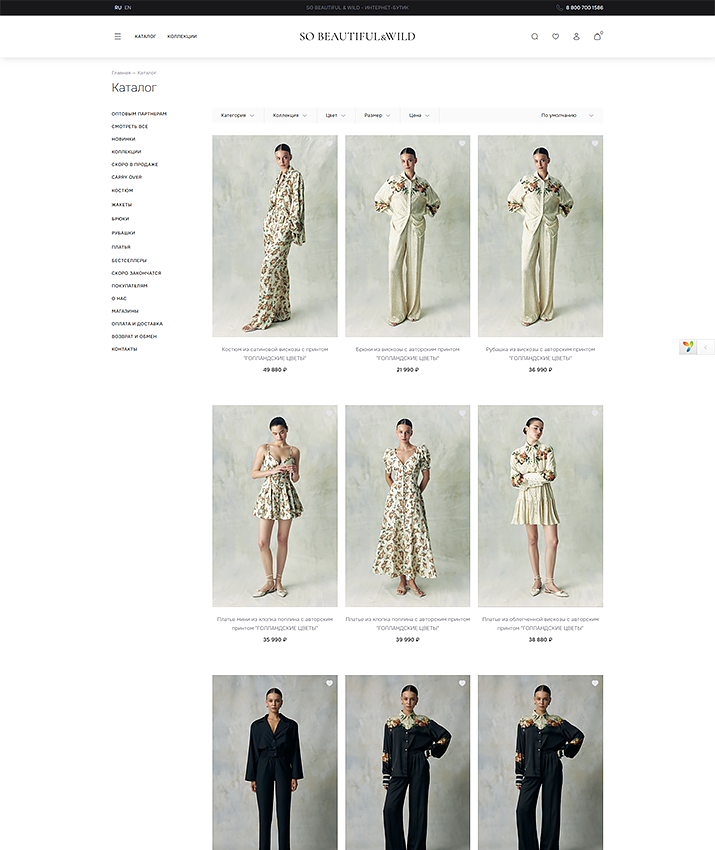Select КОЛЛЕКЦИИ in the top navigation
This screenshot has width=715, height=850.
pyautogui.click(x=182, y=36)
